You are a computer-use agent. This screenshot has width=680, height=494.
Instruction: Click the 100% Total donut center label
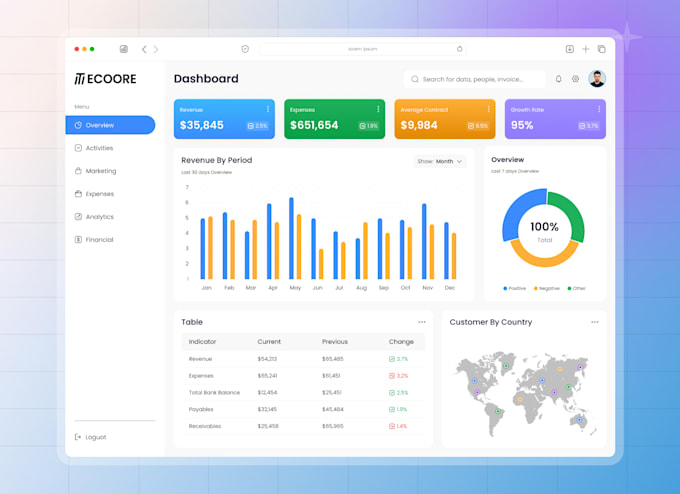click(544, 232)
